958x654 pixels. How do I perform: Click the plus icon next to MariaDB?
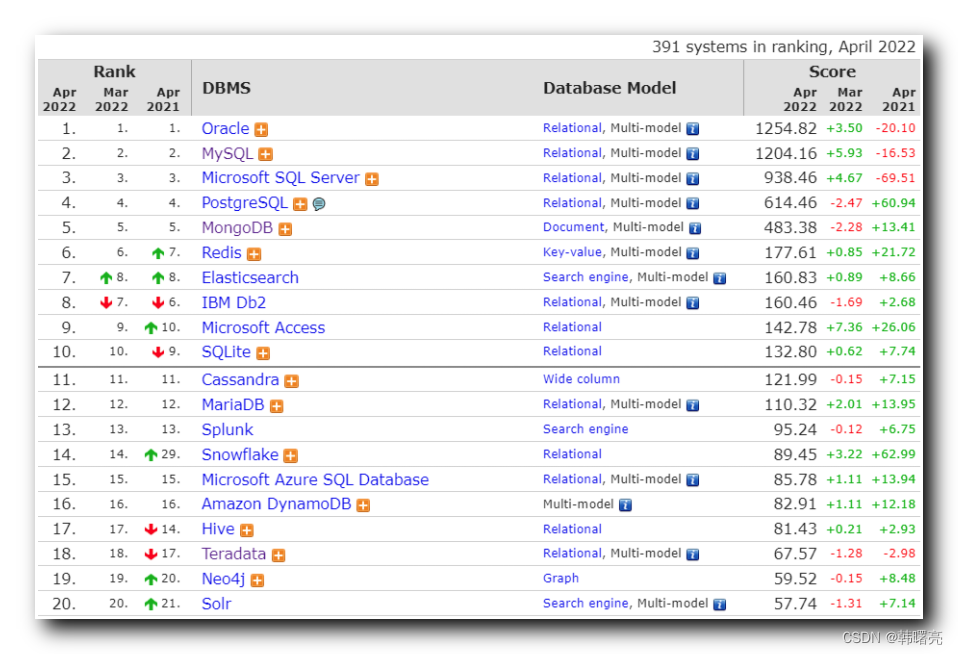[276, 406]
